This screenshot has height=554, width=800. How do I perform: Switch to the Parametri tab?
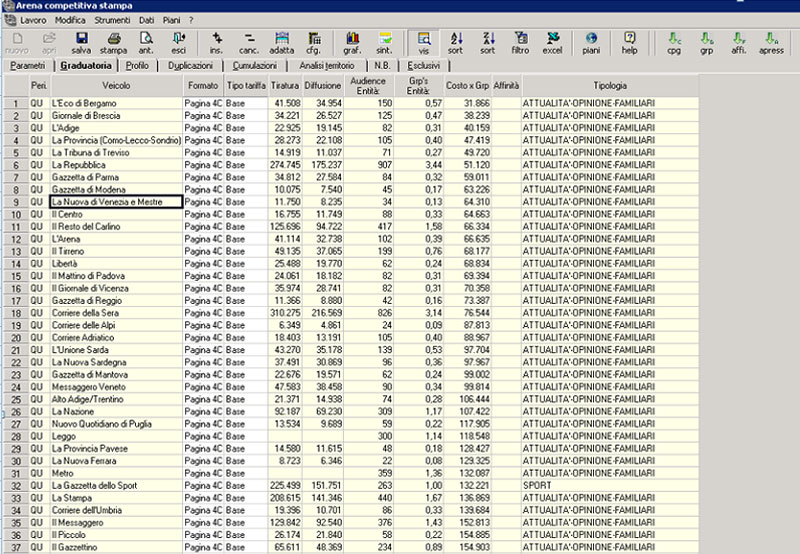tap(27, 65)
